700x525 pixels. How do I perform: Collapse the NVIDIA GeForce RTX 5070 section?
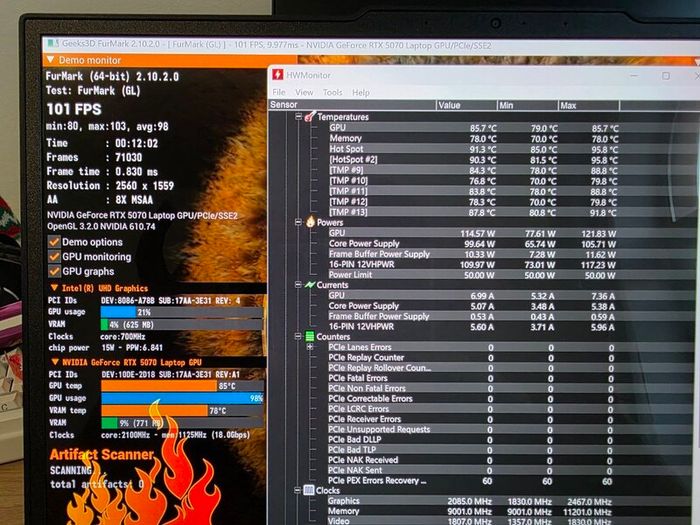(x=55, y=362)
